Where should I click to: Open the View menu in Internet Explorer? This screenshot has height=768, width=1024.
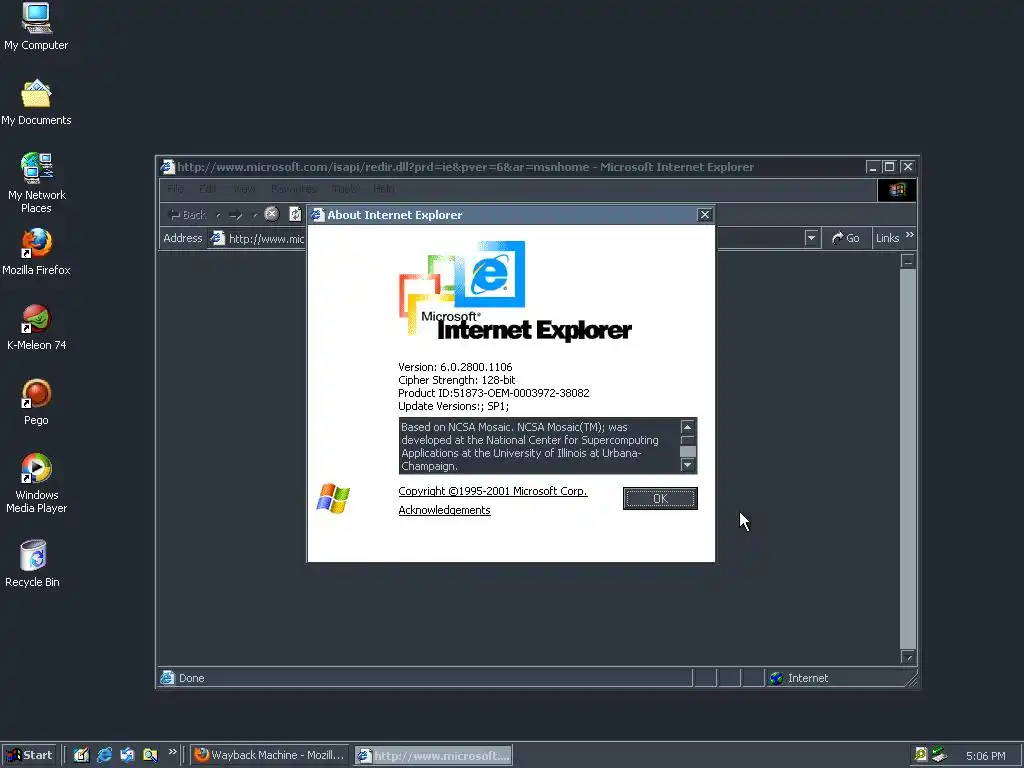click(244, 189)
